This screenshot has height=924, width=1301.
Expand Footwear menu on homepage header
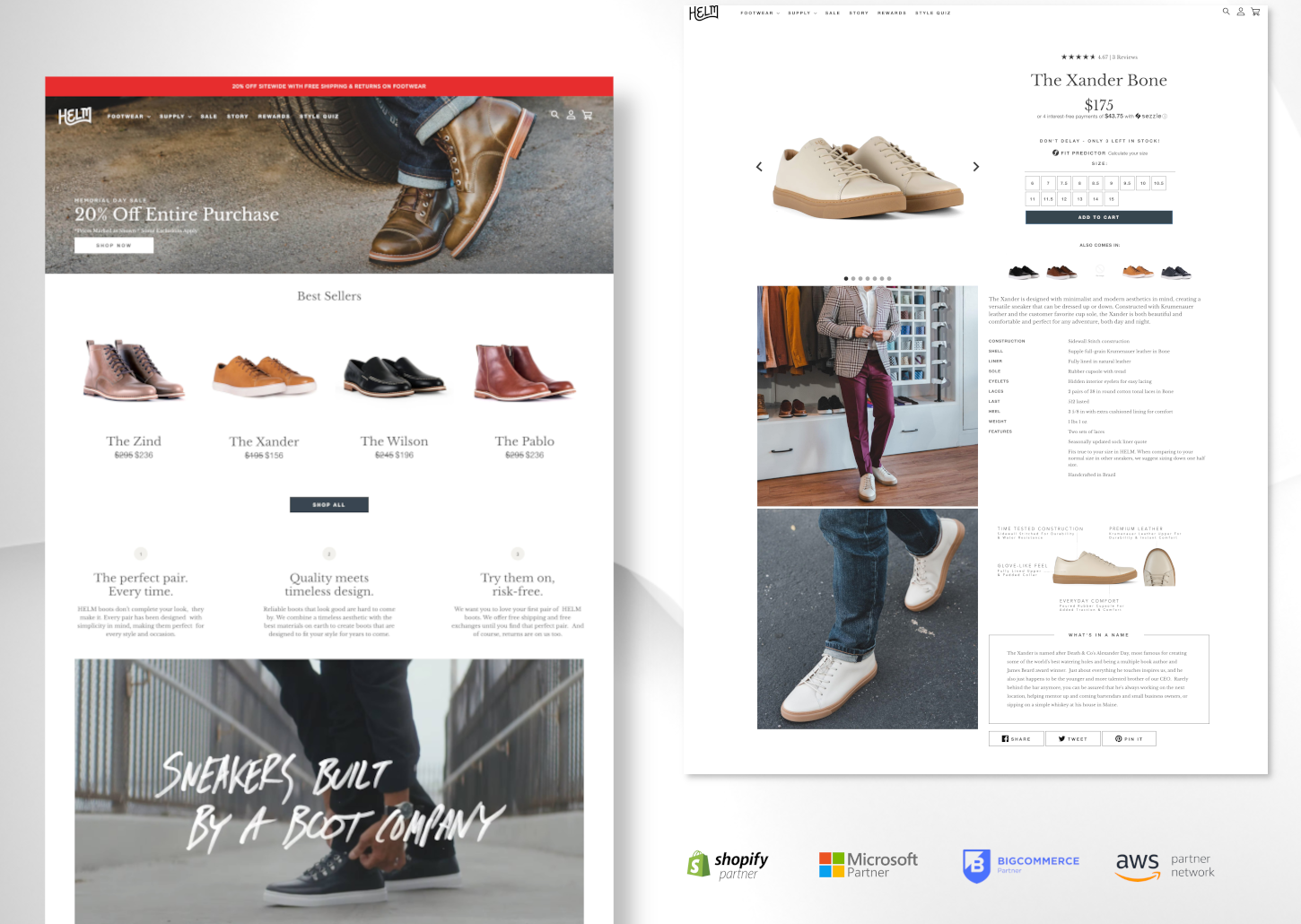[128, 117]
